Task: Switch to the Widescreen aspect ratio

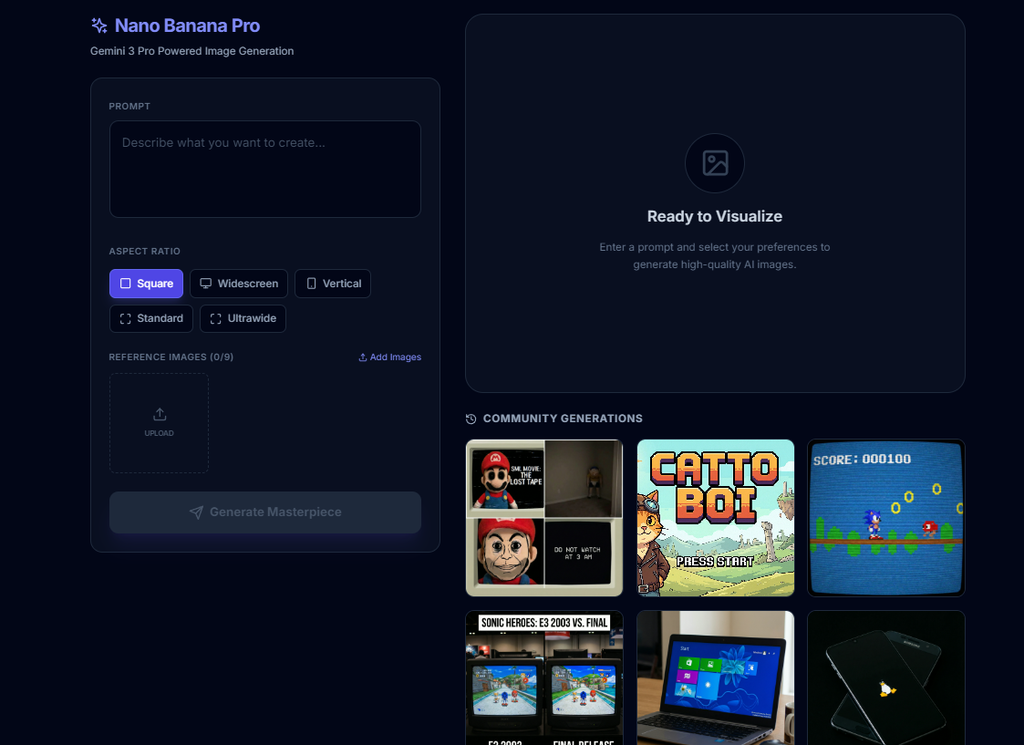Action: pos(239,283)
